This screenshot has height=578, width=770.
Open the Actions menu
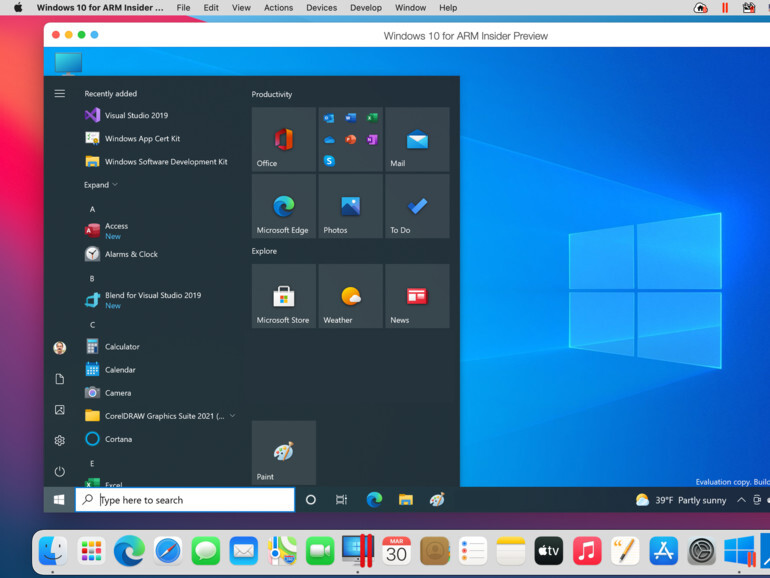pos(278,8)
